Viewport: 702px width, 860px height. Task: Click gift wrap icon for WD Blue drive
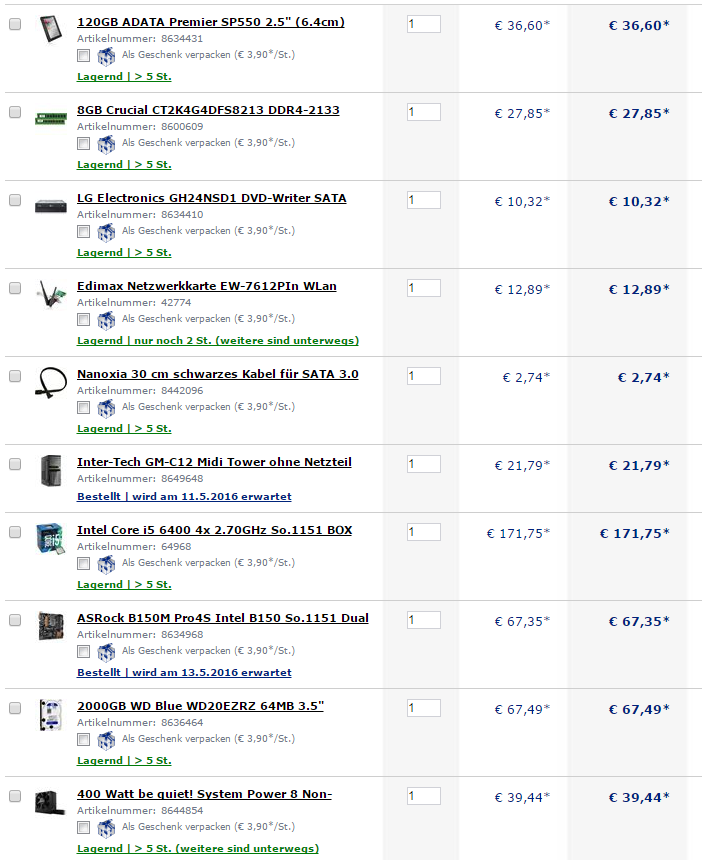tap(106, 740)
